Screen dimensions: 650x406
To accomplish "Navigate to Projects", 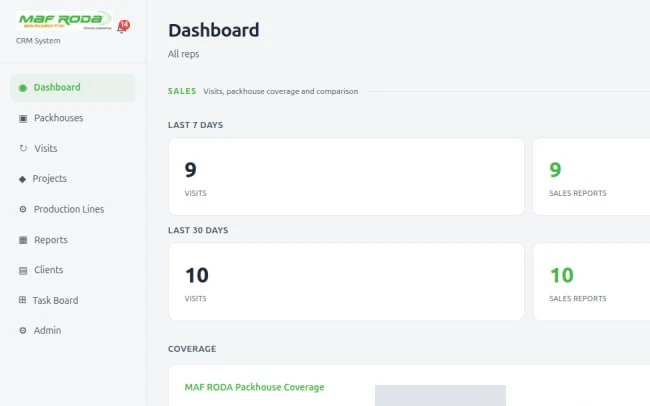I will coord(73,179).
